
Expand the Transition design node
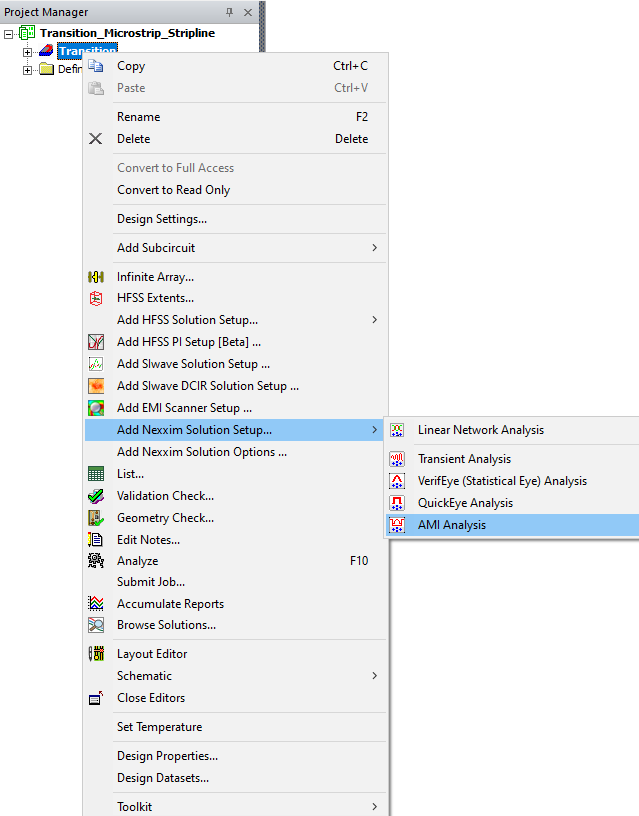pyautogui.click(x=27, y=52)
